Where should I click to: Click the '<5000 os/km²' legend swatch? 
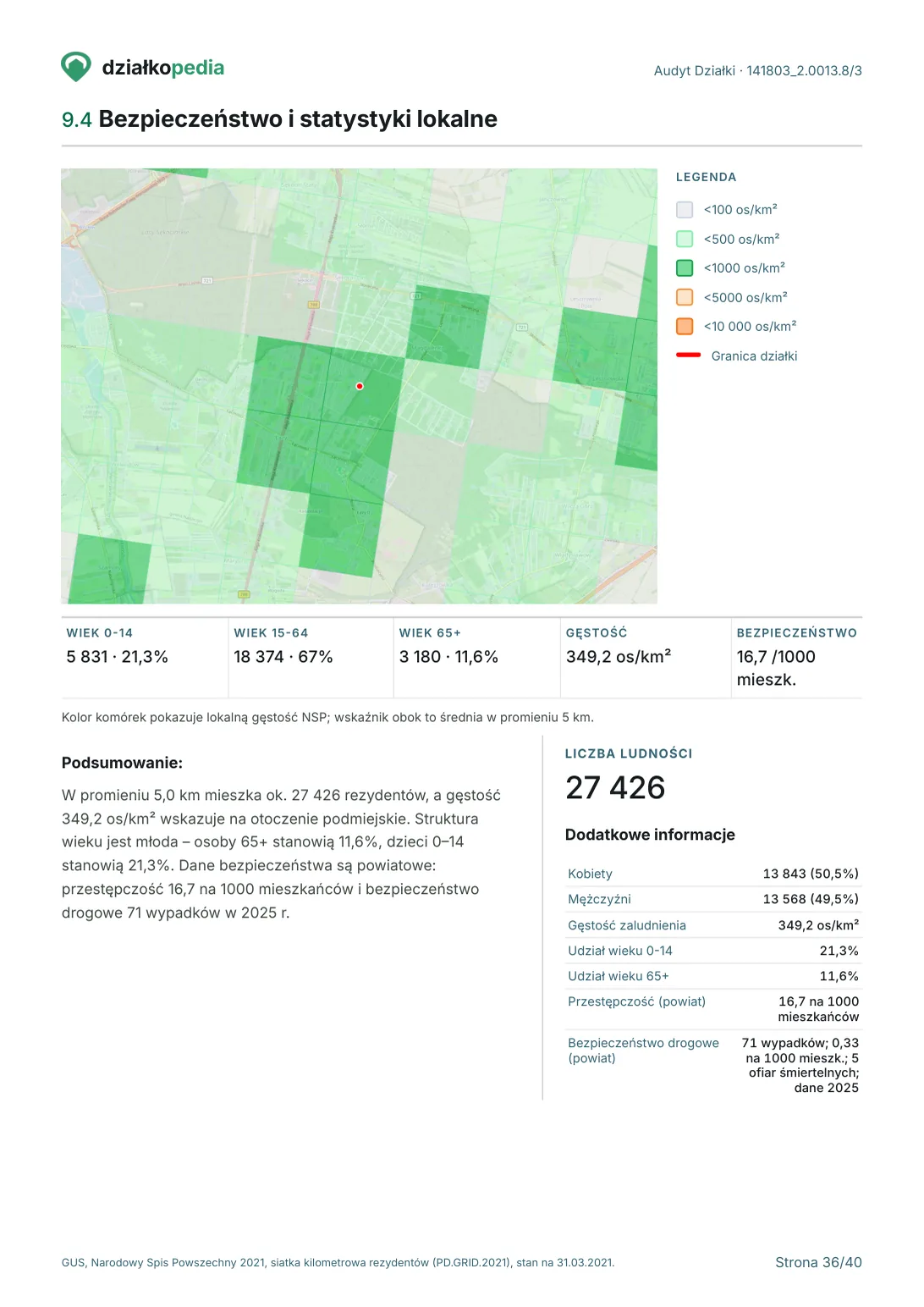coord(685,298)
